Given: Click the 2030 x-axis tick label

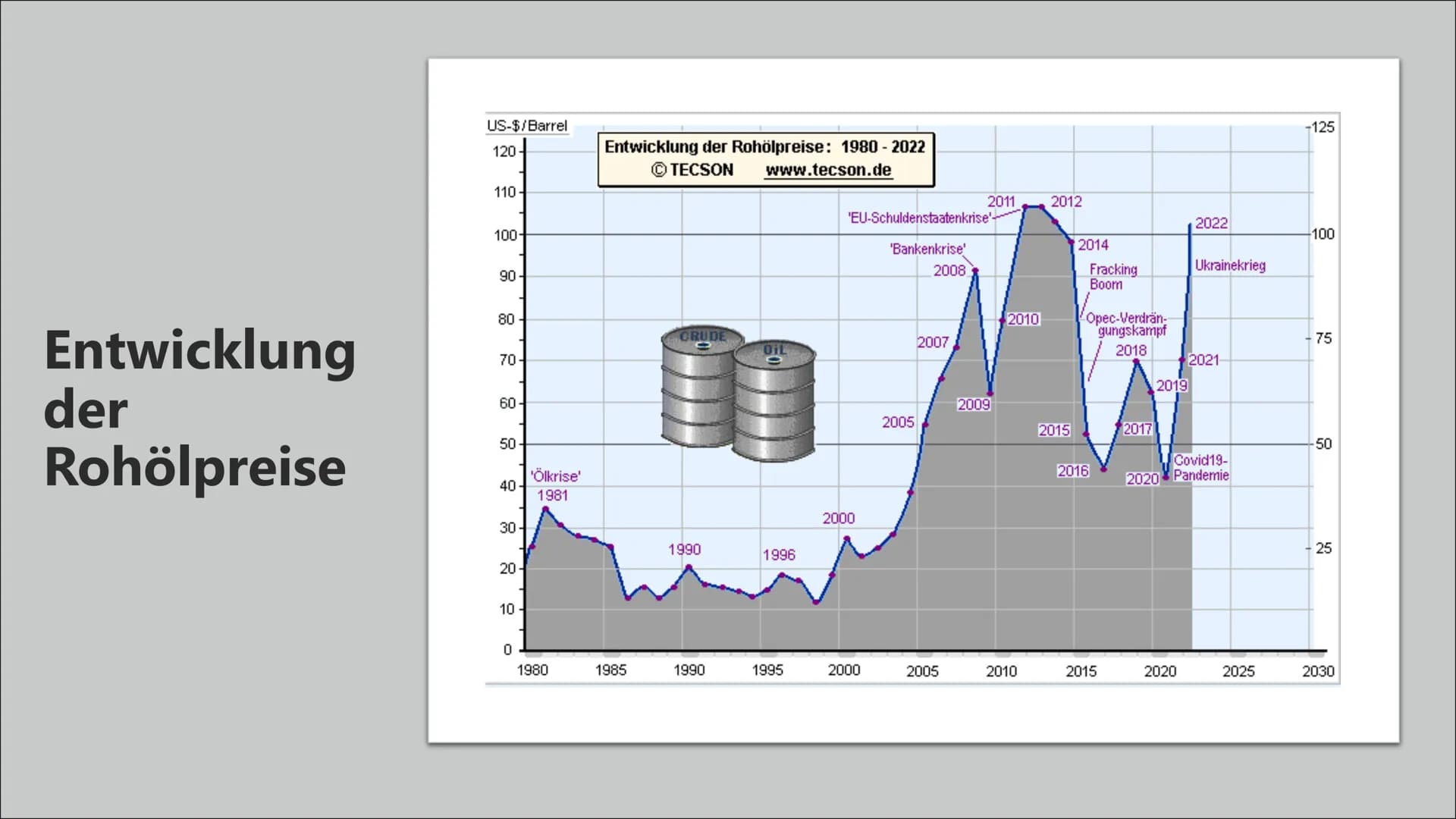Looking at the screenshot, I should click(1318, 671).
